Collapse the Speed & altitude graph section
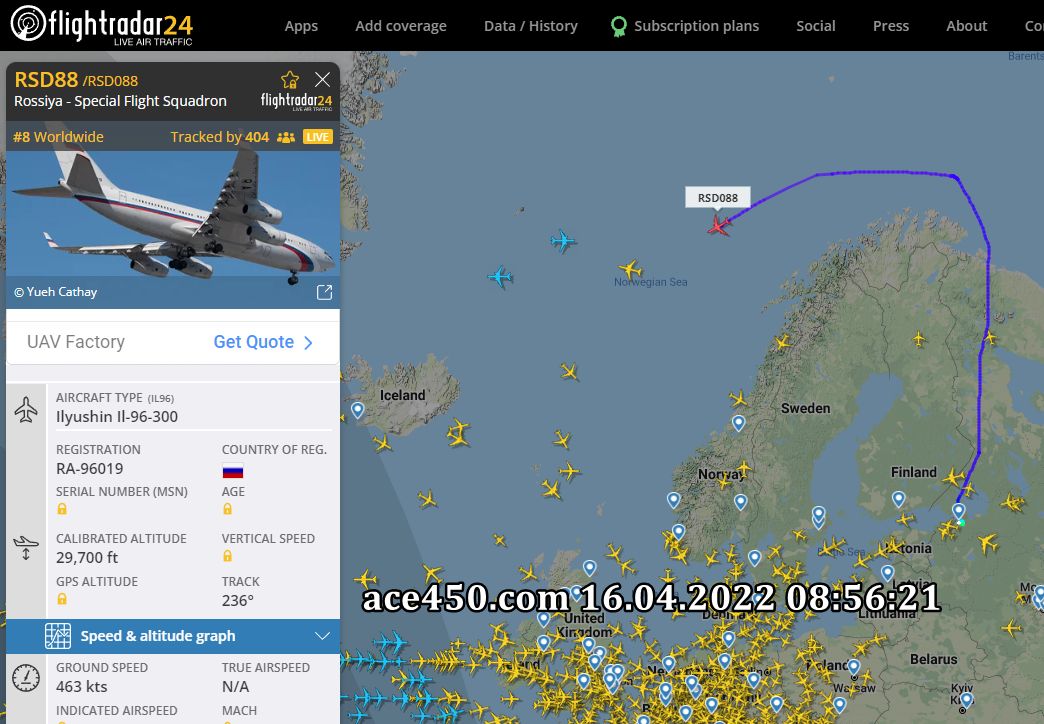Screen dimensions: 1044x724 coord(322,636)
